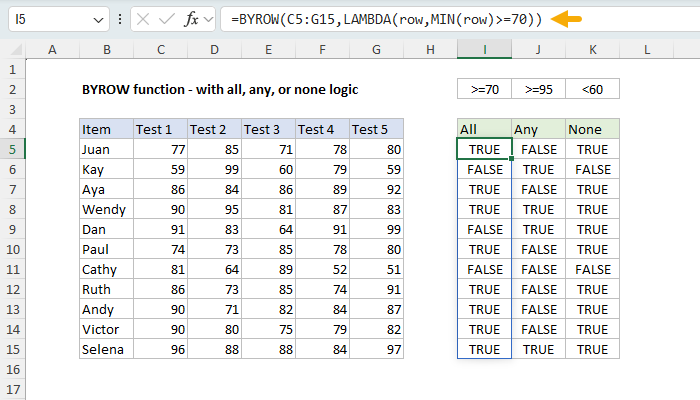Click Dan's Test 3 score 64
Screen dimensions: 700x400
pos(269,229)
